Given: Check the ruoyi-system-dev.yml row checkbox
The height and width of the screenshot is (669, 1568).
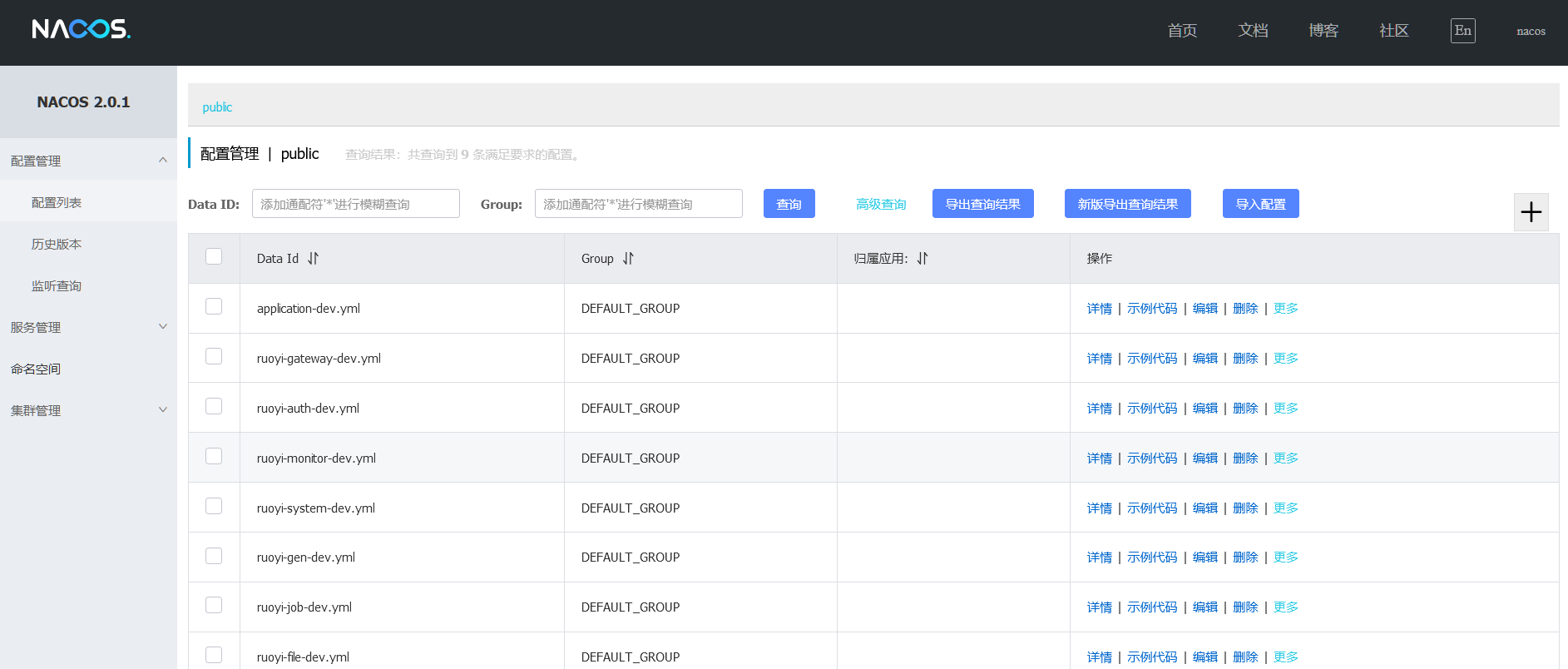Looking at the screenshot, I should (x=214, y=507).
